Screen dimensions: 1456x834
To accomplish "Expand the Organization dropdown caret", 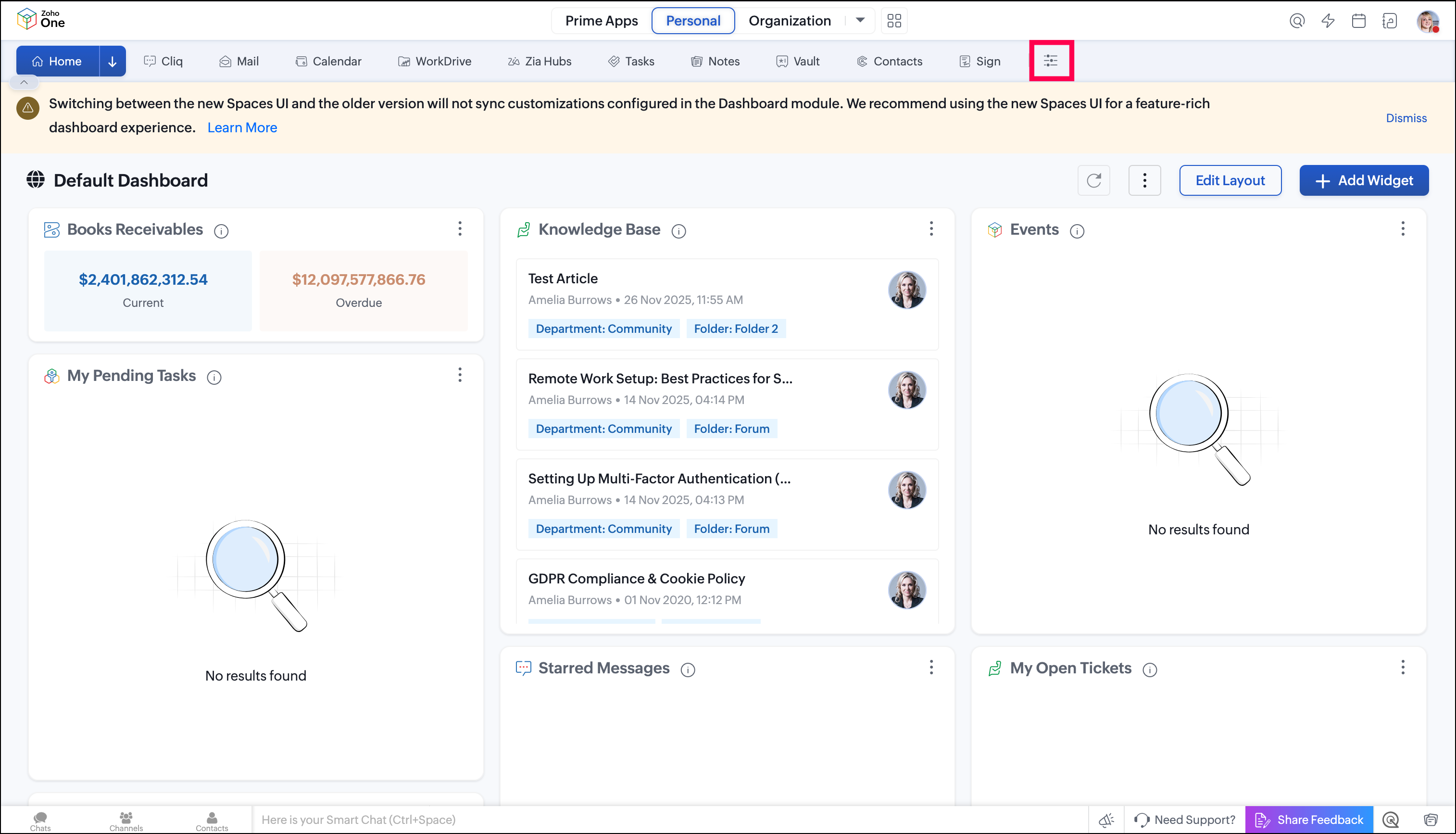I will [x=860, y=21].
